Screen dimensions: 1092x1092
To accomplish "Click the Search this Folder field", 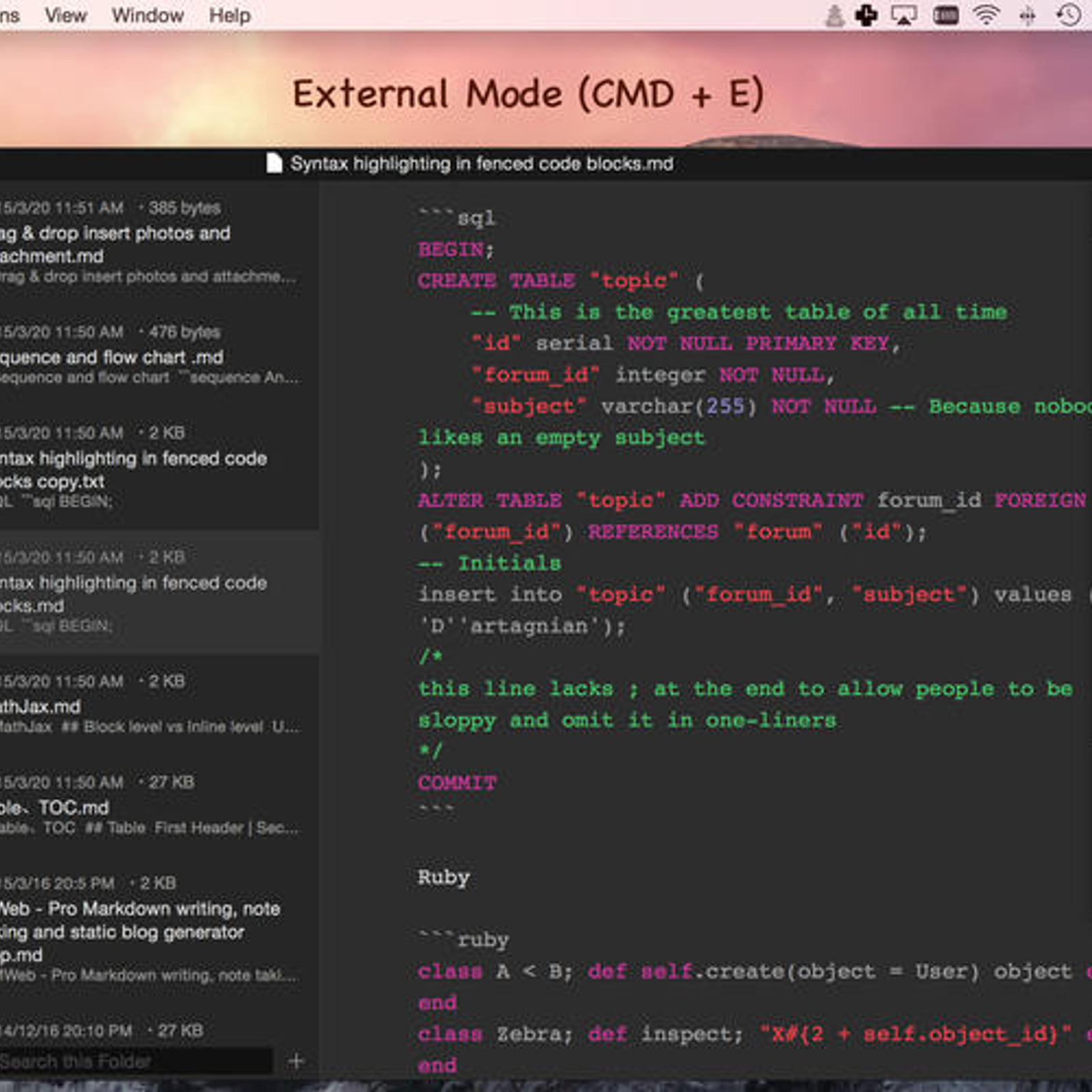I will click(136, 1061).
